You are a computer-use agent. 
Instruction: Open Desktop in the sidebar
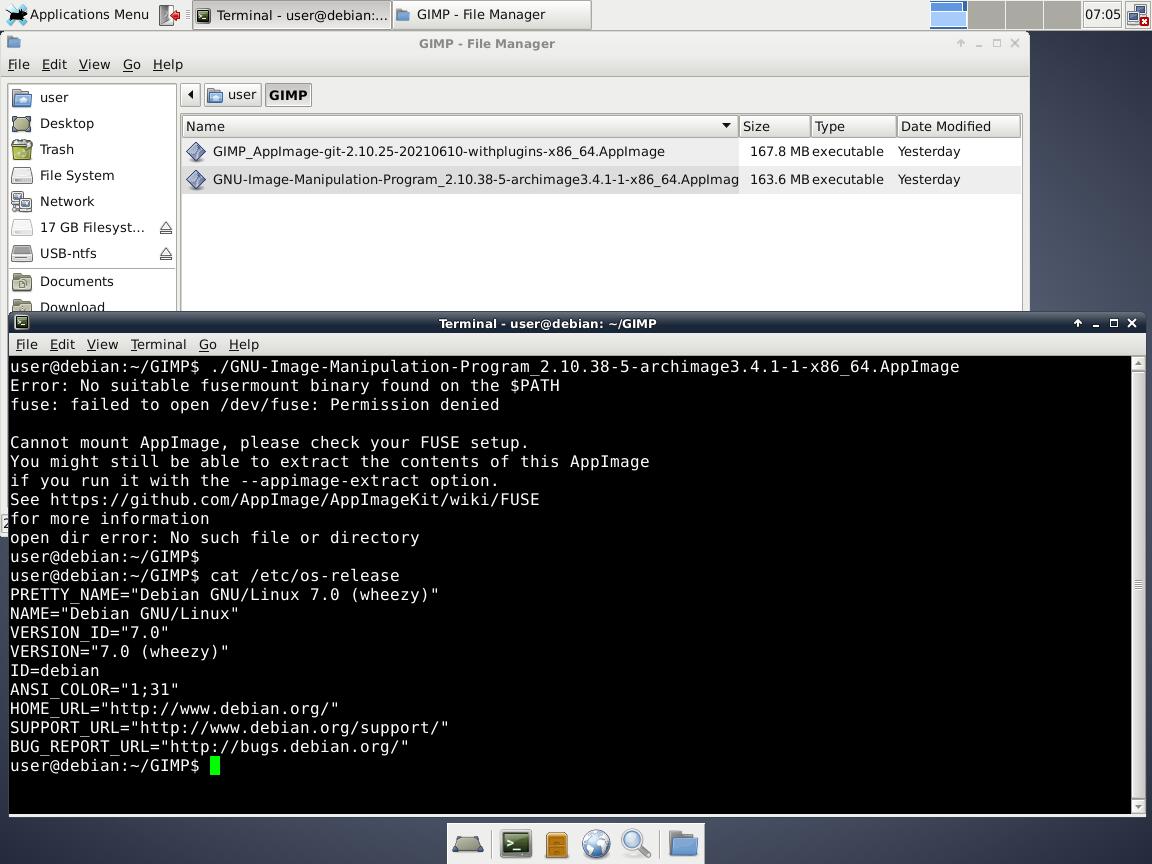(x=92, y=123)
